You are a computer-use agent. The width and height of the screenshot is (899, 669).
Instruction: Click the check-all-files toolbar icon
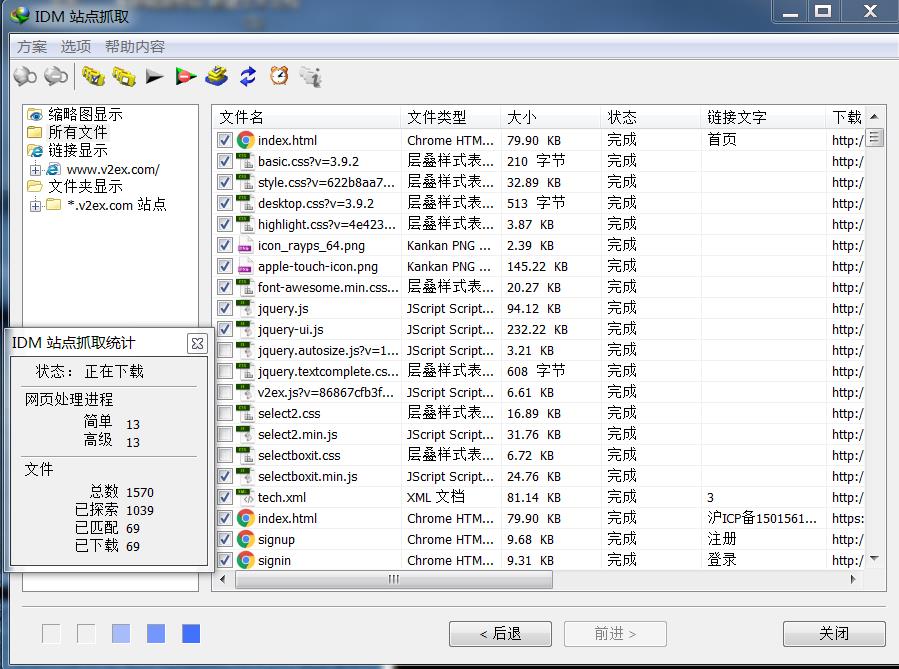[93, 76]
